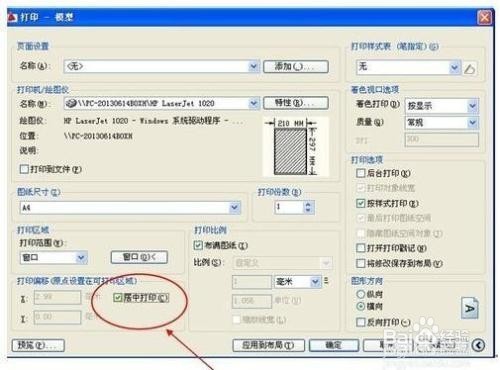Click the printer location text \\PC-20130614BOXN

point(98,136)
